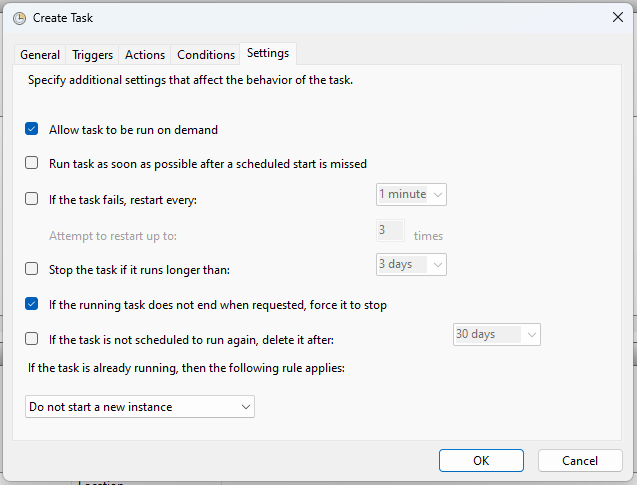The image size is (637, 485).
Task: Enable delete task if not scheduled again
Action: pos(32,339)
